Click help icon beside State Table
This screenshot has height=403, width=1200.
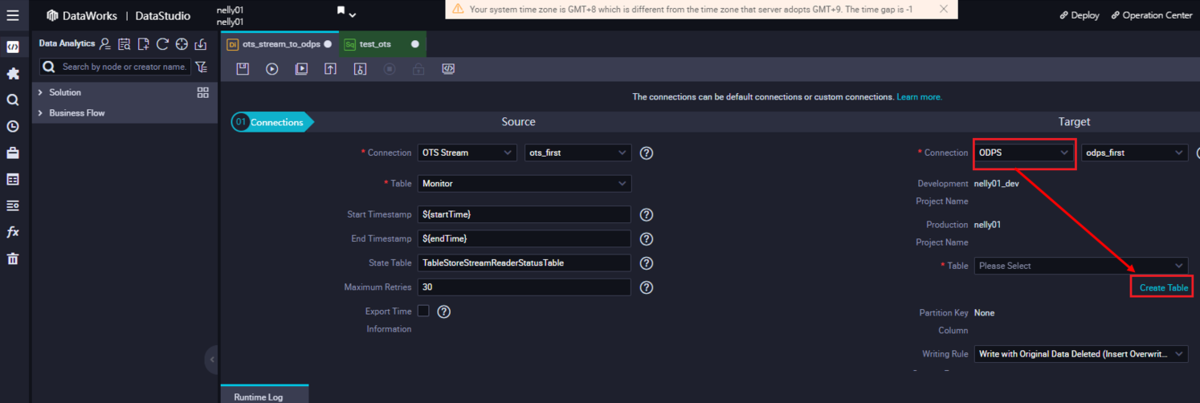tap(647, 263)
